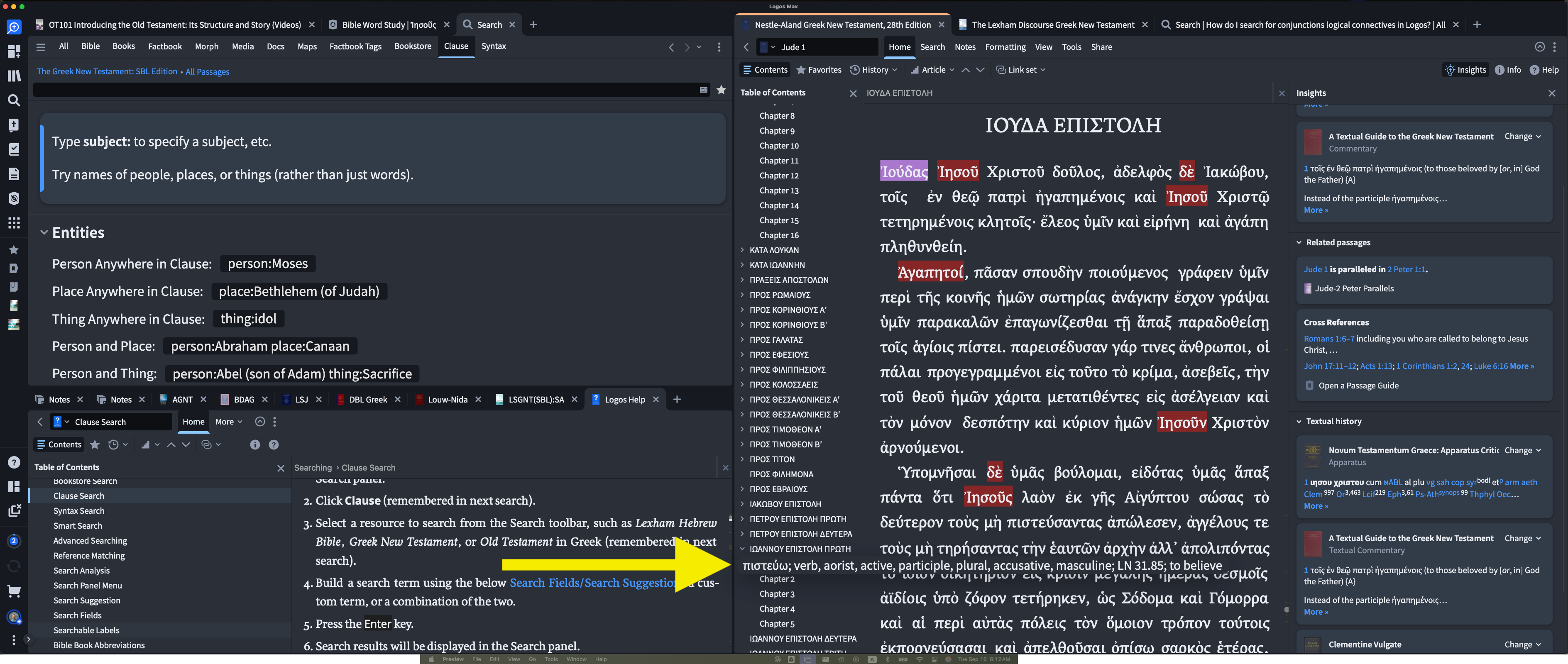Expand ΠΡΟΣ ΡΩΜΑΙΟΥΣ in table of contents
1568x664 pixels.
(742, 295)
